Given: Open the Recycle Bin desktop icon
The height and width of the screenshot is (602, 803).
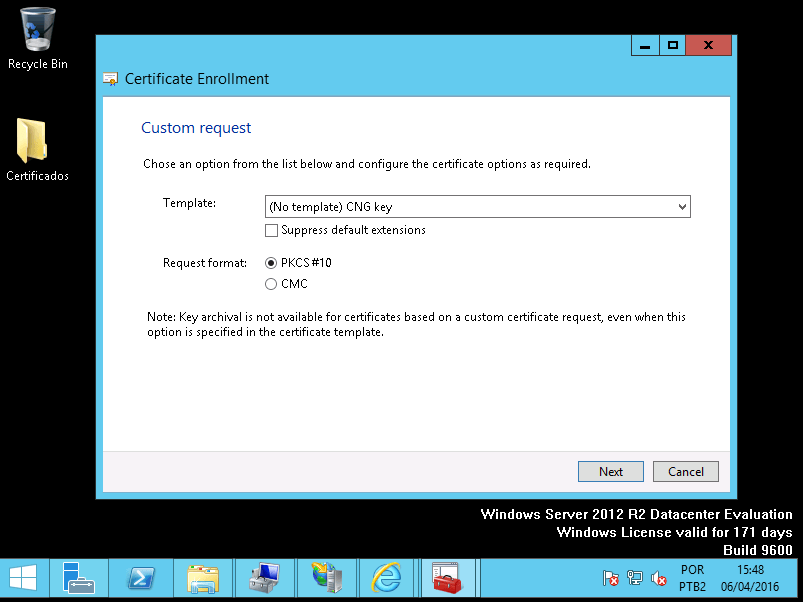Looking at the screenshot, I should (x=37, y=38).
